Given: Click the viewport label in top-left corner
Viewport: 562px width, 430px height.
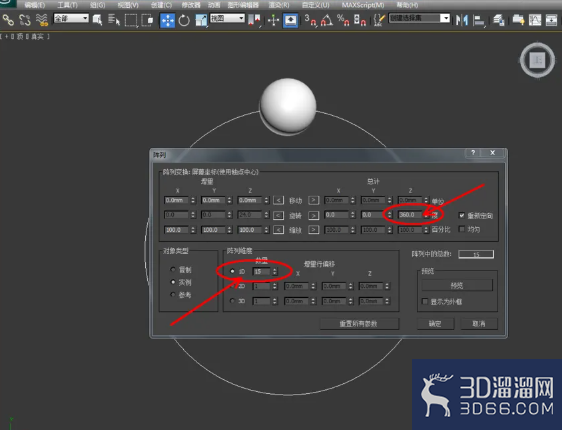Looking at the screenshot, I should coord(24,37).
